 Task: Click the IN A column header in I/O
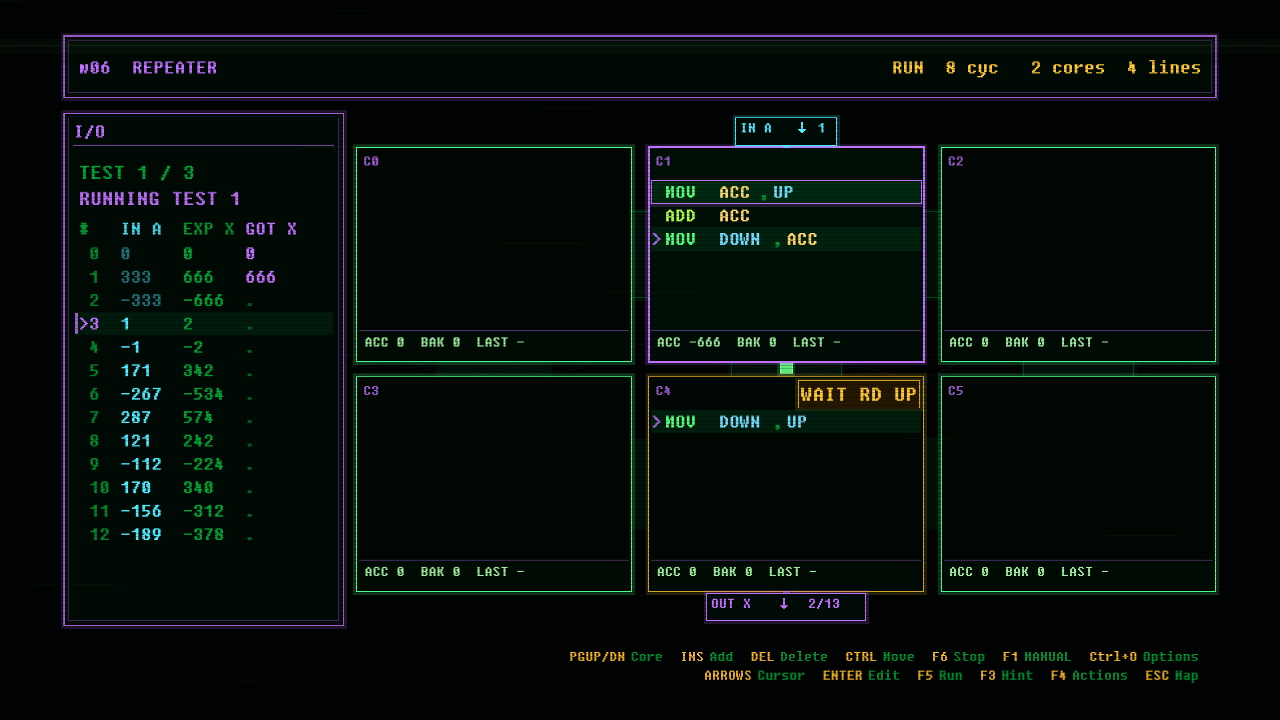tap(141, 229)
